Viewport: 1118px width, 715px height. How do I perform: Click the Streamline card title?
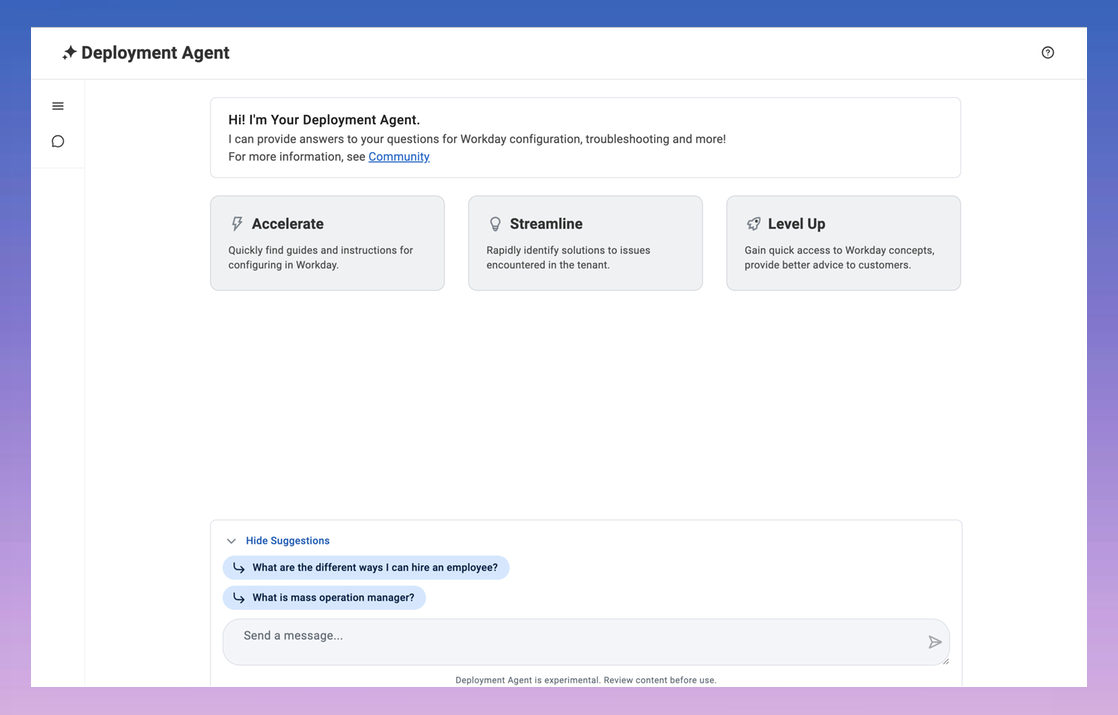click(x=546, y=224)
